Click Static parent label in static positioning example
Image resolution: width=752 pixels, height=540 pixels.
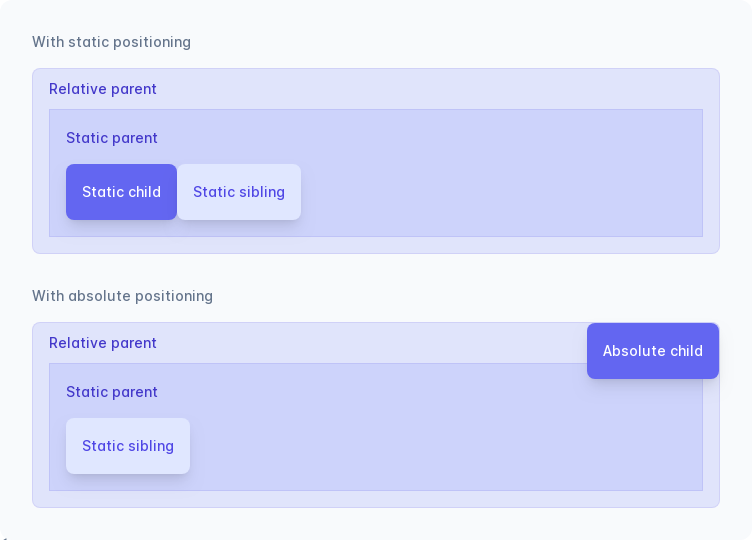[112, 138]
